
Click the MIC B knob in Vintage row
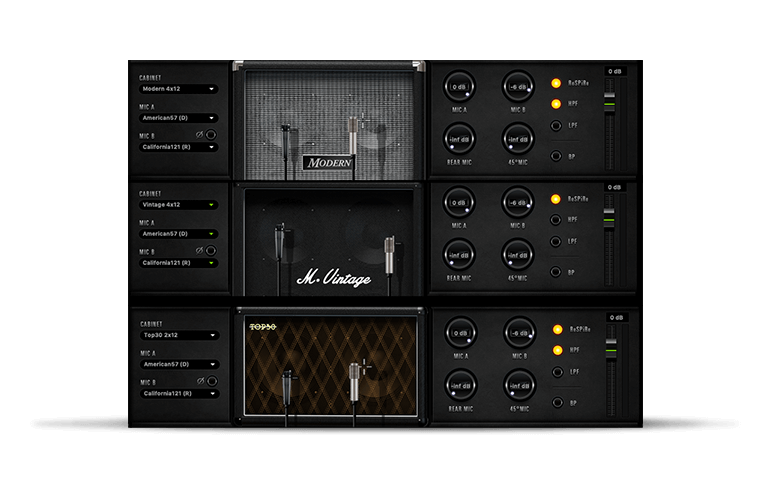tap(518, 202)
